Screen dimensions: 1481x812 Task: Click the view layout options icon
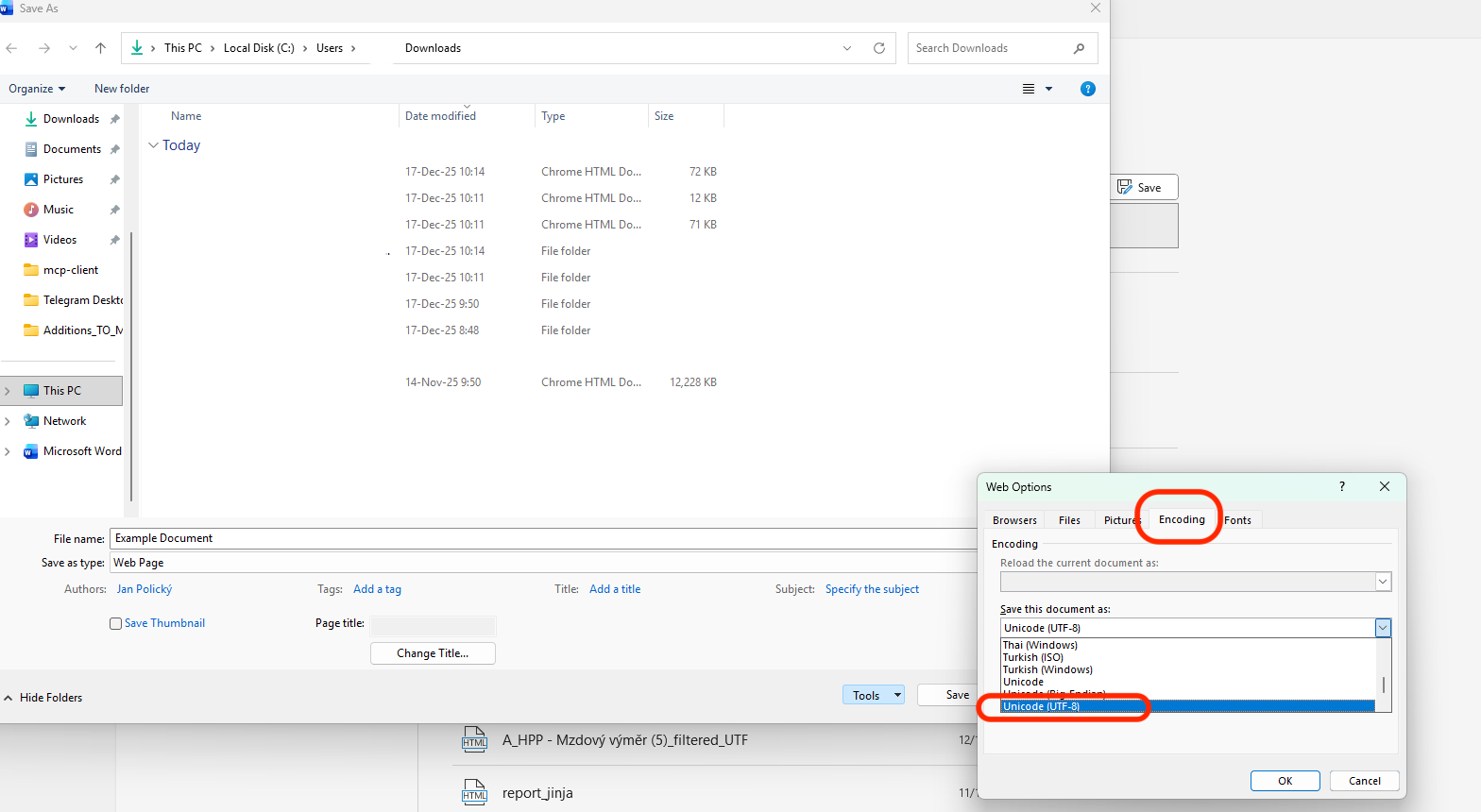pos(1029,89)
